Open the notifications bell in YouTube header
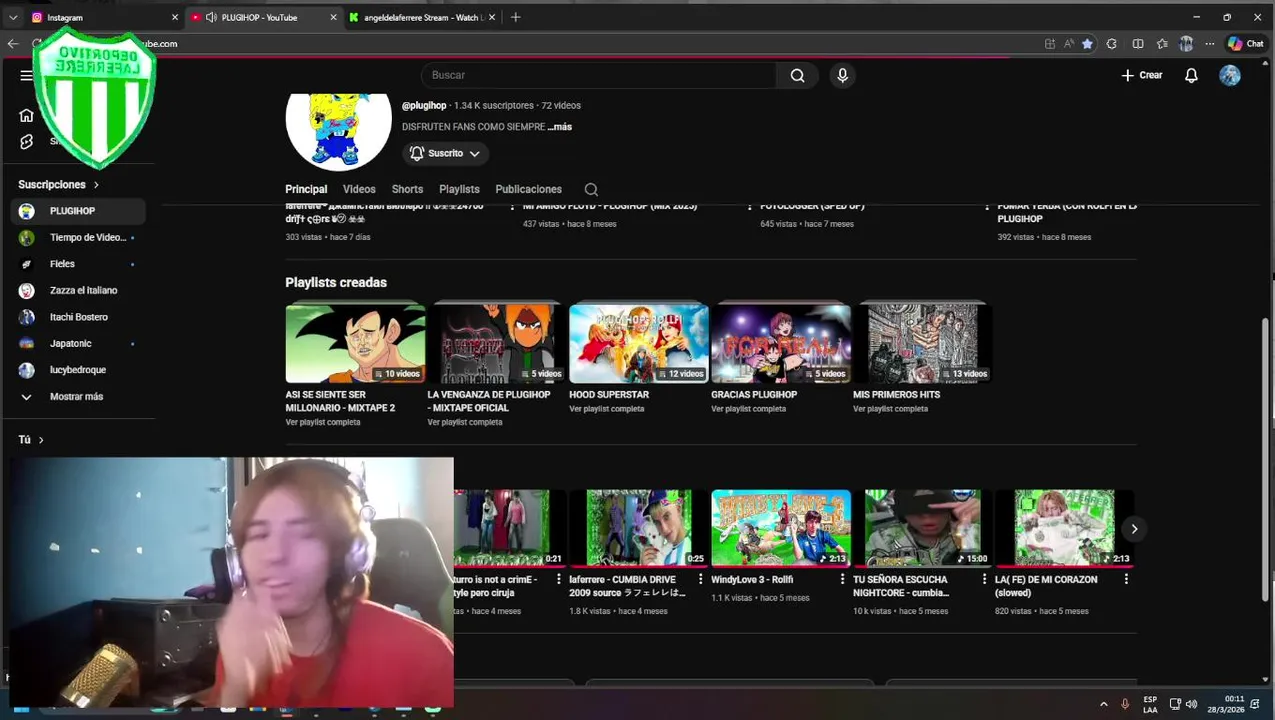The image size is (1275, 720). [1191, 75]
